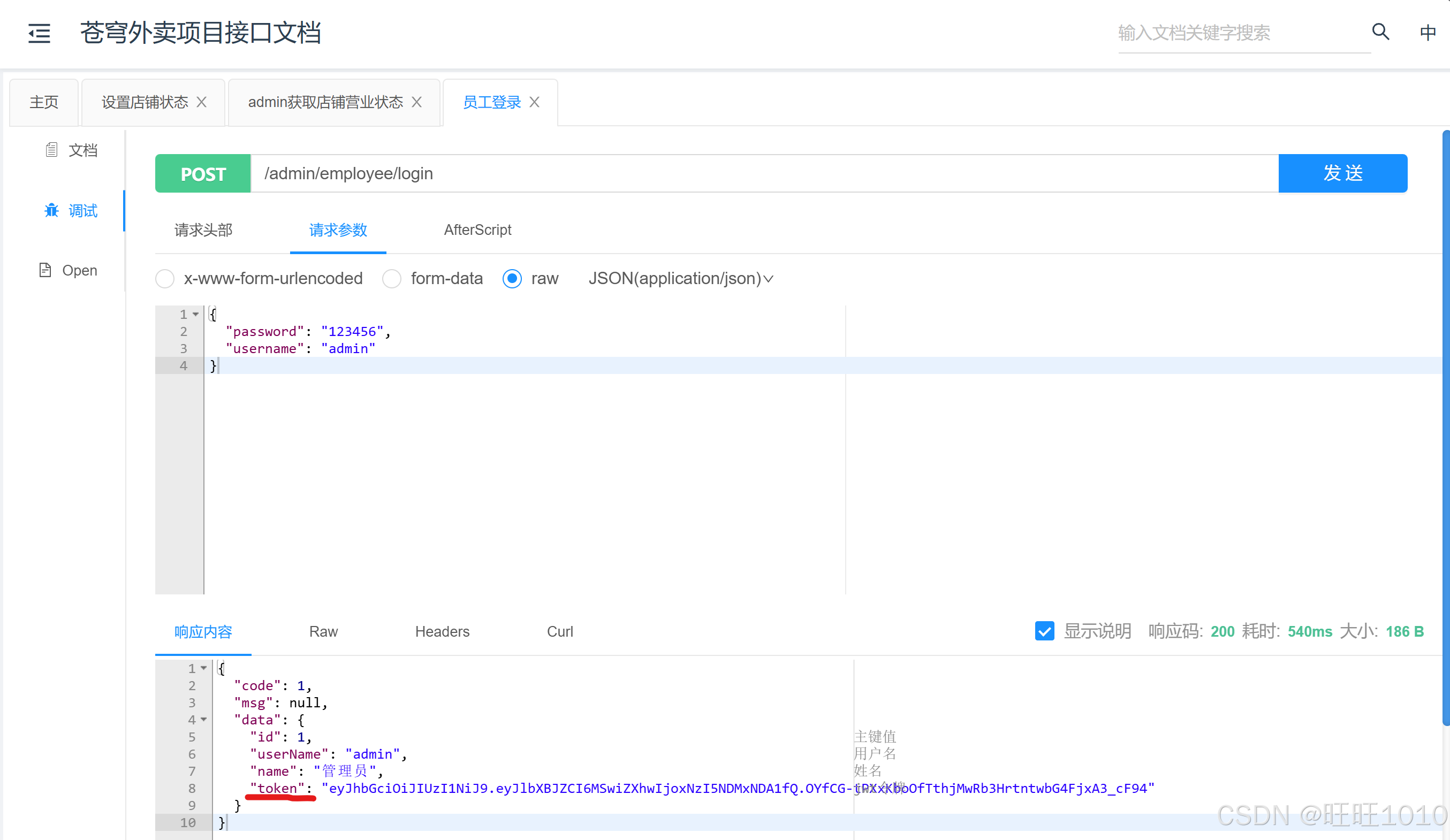Open JSON(application/json) content type dropdown
Screen dimensions: 1450x840
[x=681, y=279]
